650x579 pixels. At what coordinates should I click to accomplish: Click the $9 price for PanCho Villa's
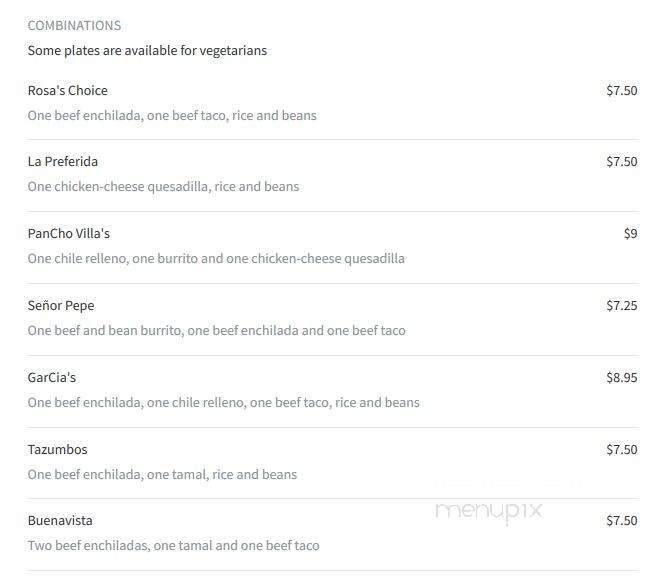(x=631, y=233)
